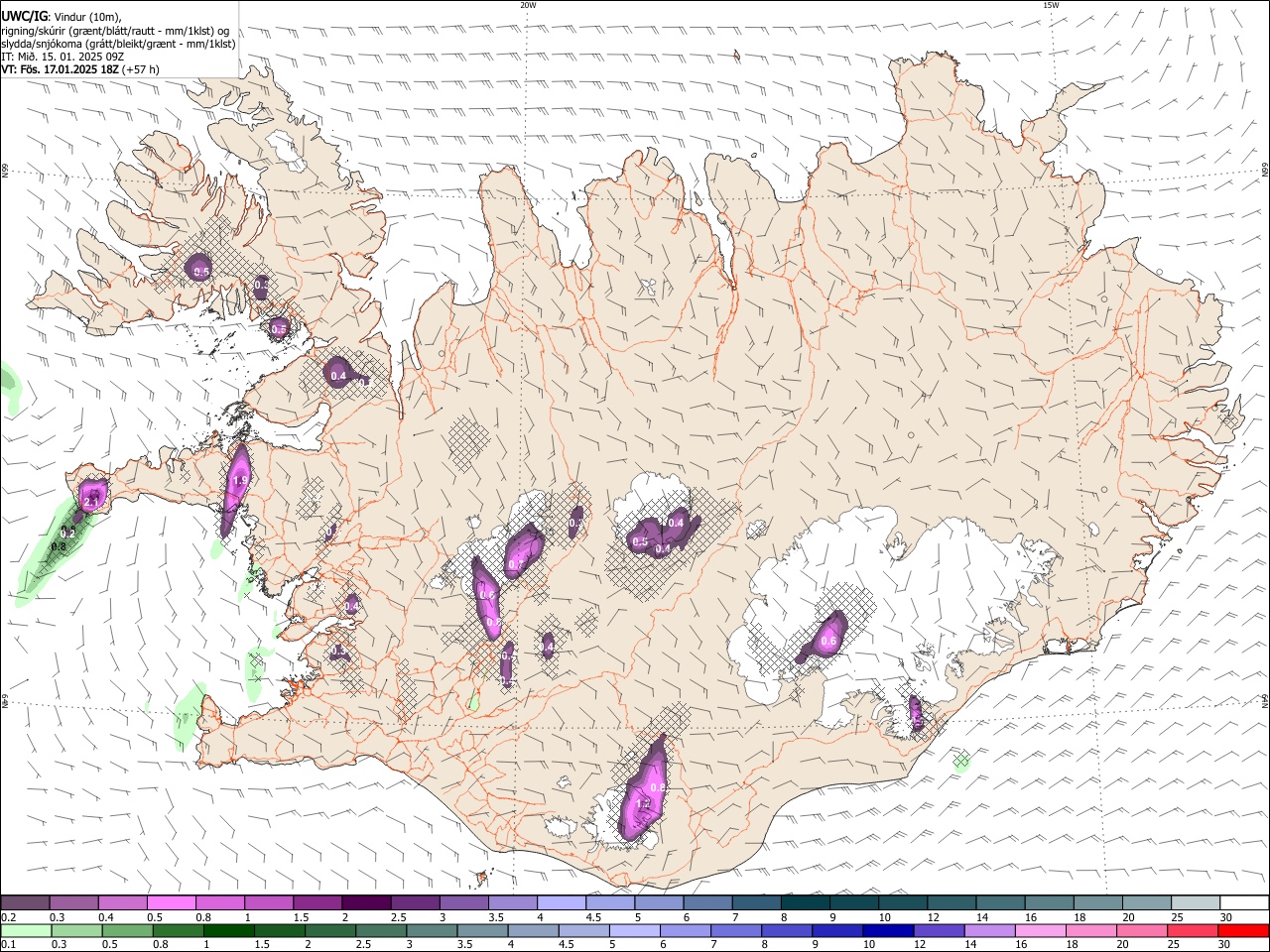1270x952 pixels.
Task: Click the forecast valid time 'VT: Fös. 17.01.2025 18Z'
Action: (61, 69)
